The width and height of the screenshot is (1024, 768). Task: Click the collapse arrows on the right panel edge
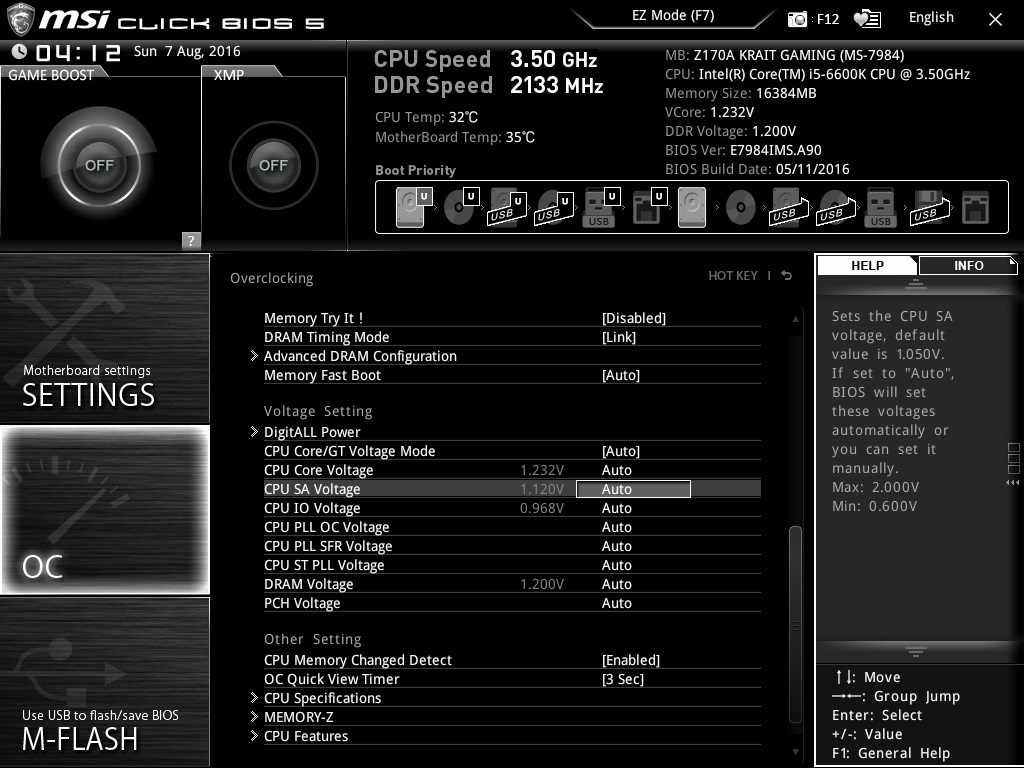click(x=1013, y=483)
